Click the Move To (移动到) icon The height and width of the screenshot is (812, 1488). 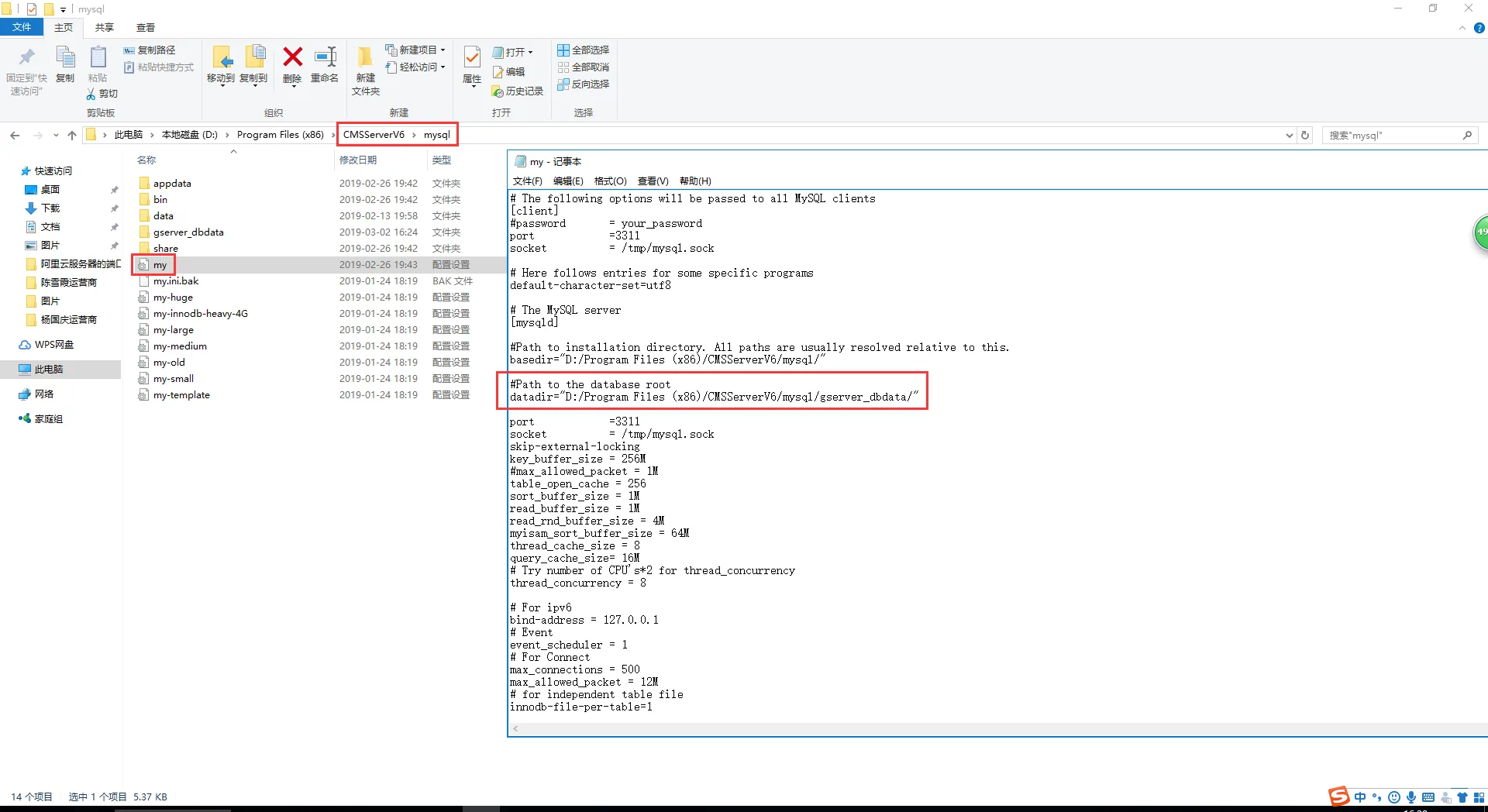[221, 59]
